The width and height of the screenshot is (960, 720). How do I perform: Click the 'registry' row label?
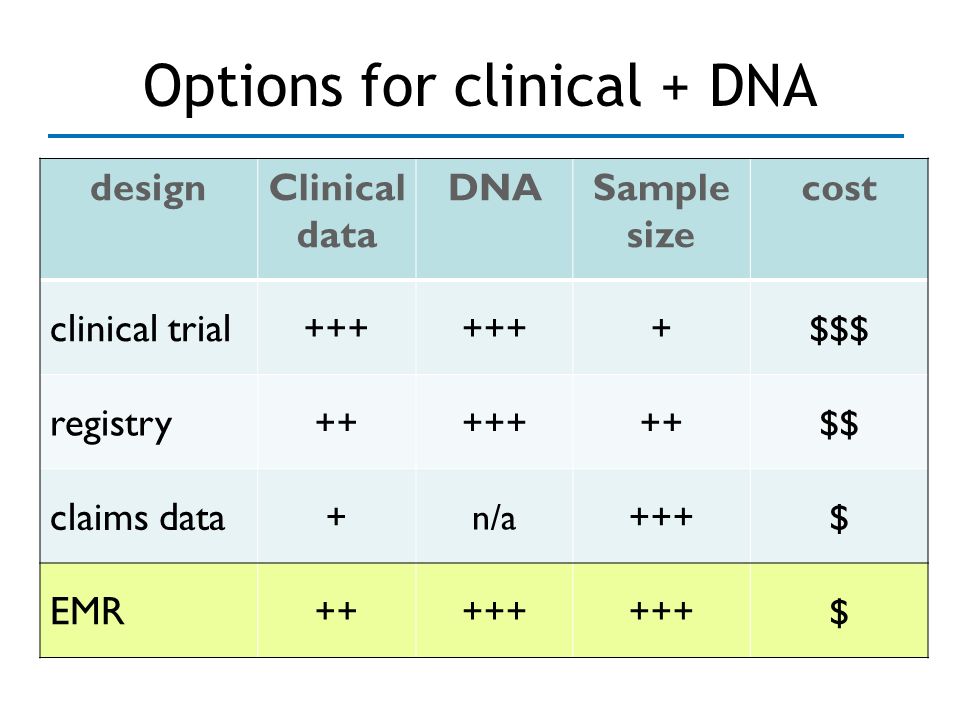111,425
